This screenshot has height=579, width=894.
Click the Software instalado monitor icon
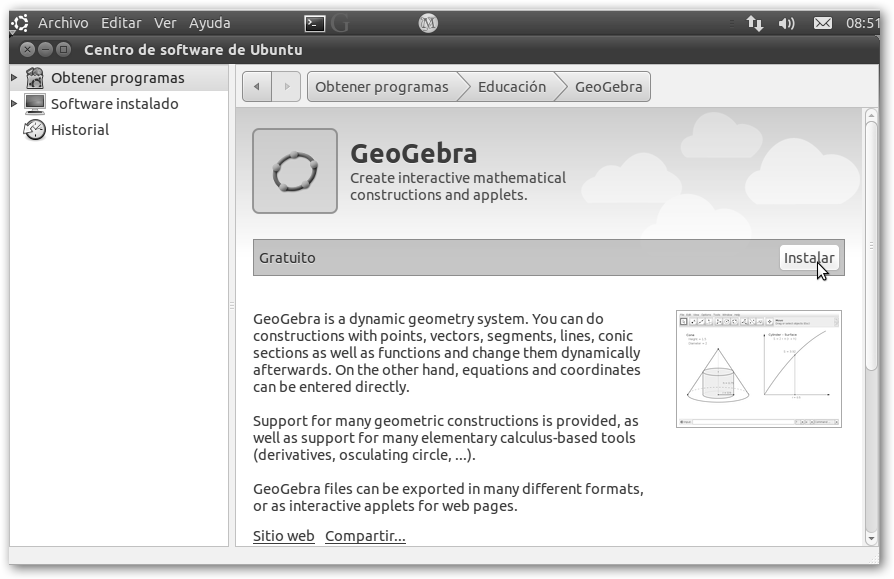[35, 104]
